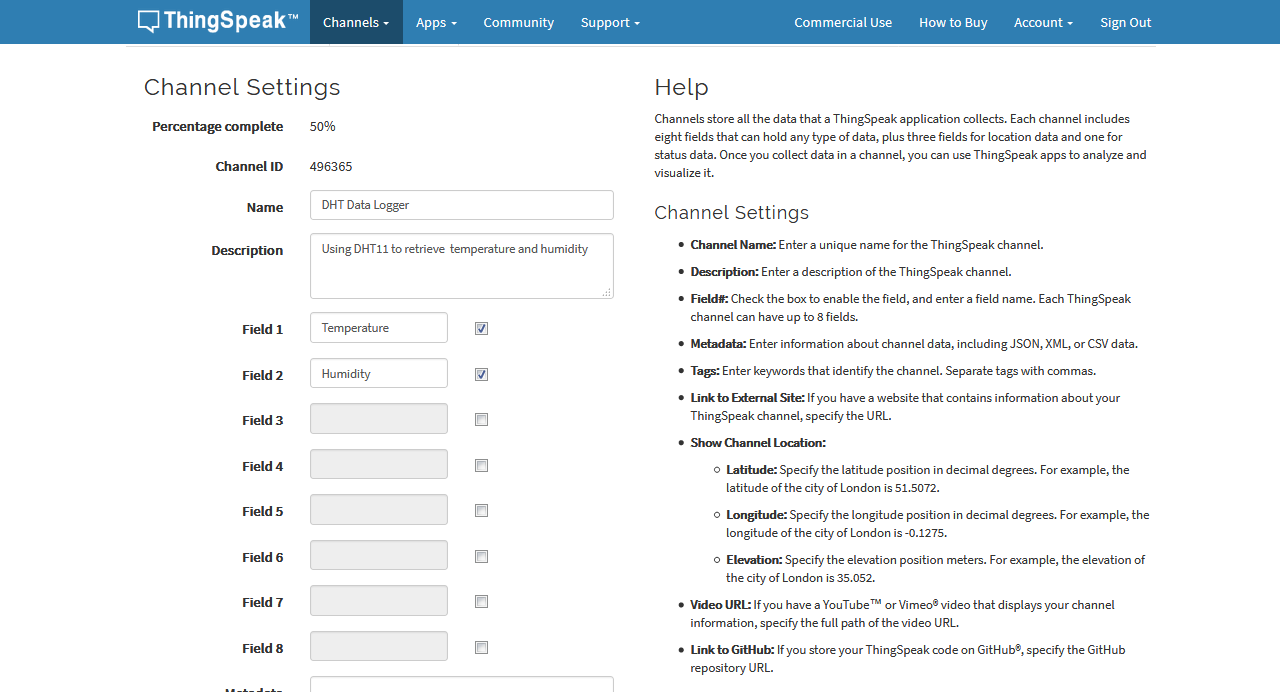Click the Description text area

click(x=461, y=266)
